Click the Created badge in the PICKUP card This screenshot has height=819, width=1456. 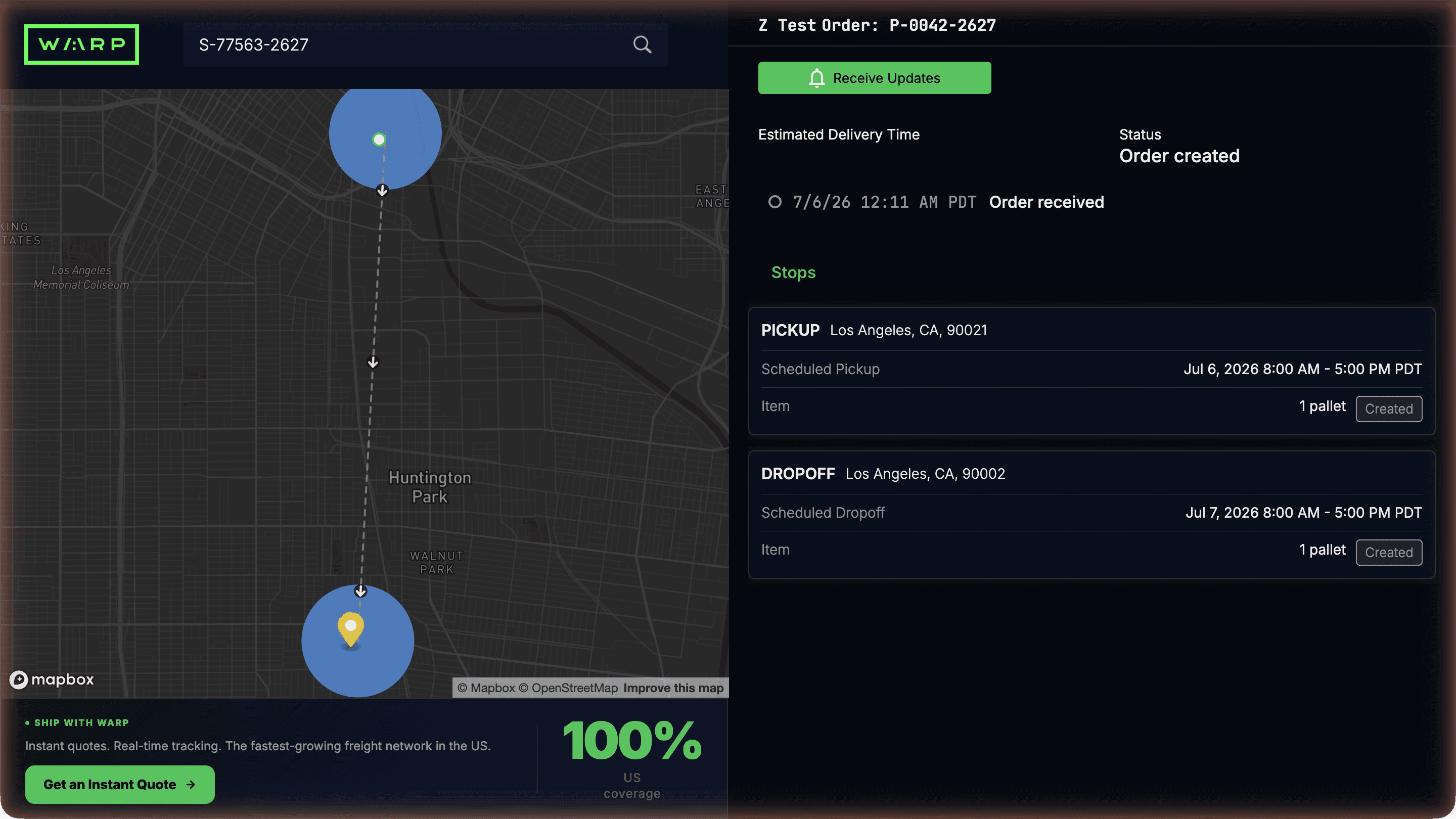[x=1388, y=408]
